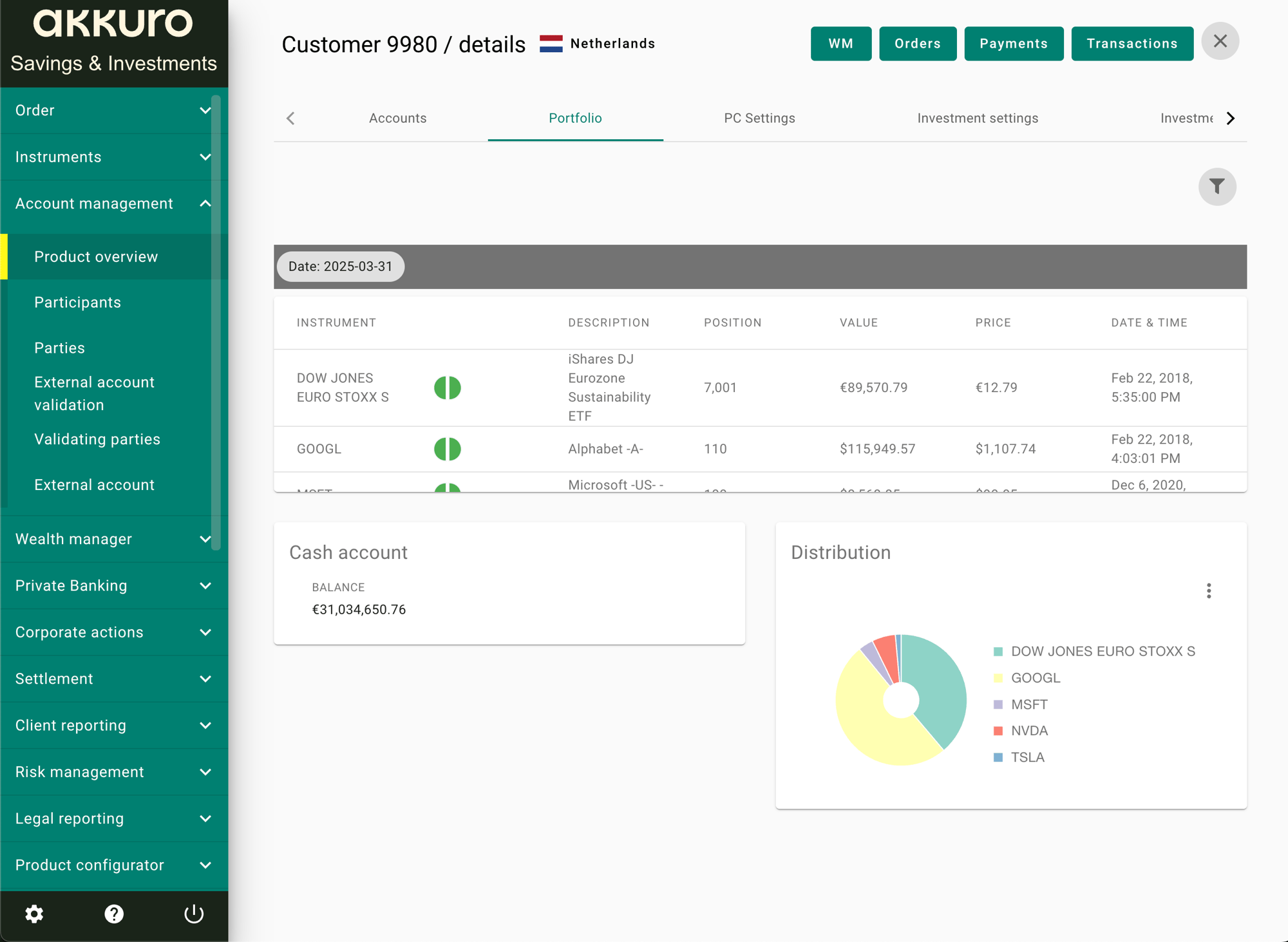This screenshot has height=942, width=1288.
Task: Expand the Risk management menu
Action: coord(114,772)
